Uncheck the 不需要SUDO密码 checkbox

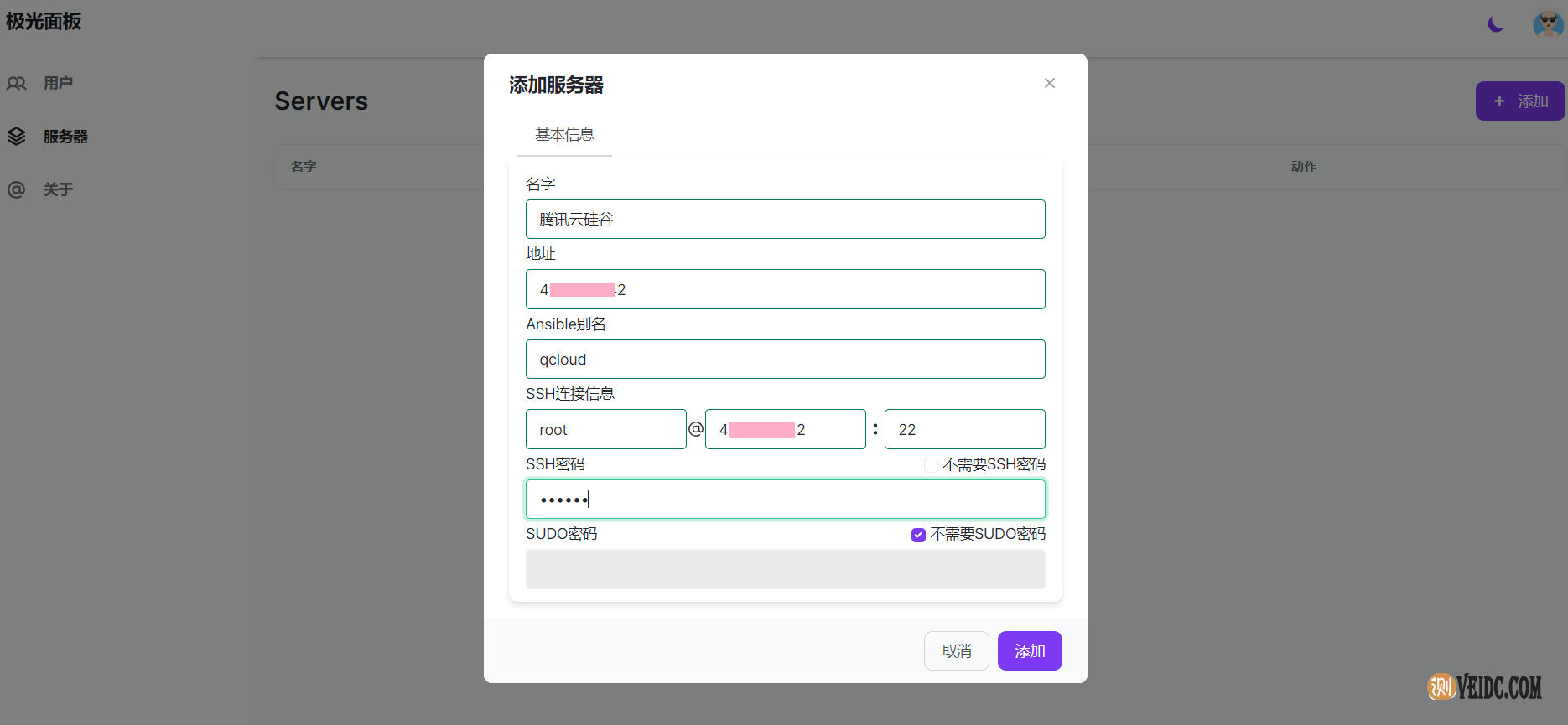coord(918,535)
